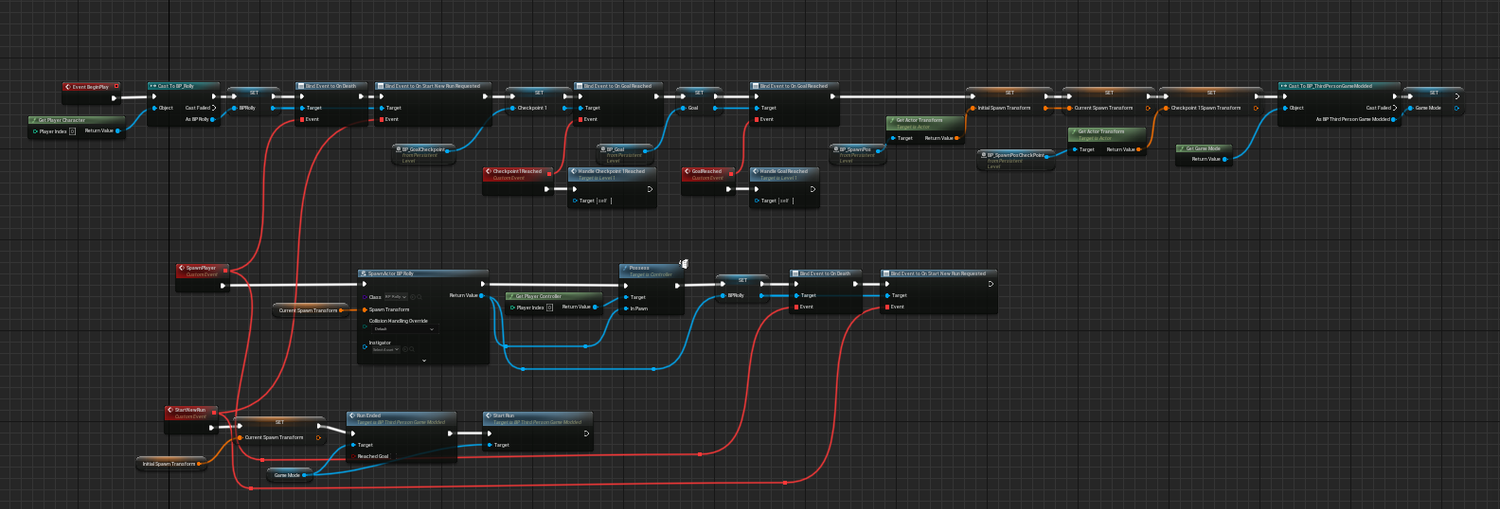1500x509 pixels.
Task: Select the Initial Spawn Transform getter node
Action: pyautogui.click(x=171, y=463)
